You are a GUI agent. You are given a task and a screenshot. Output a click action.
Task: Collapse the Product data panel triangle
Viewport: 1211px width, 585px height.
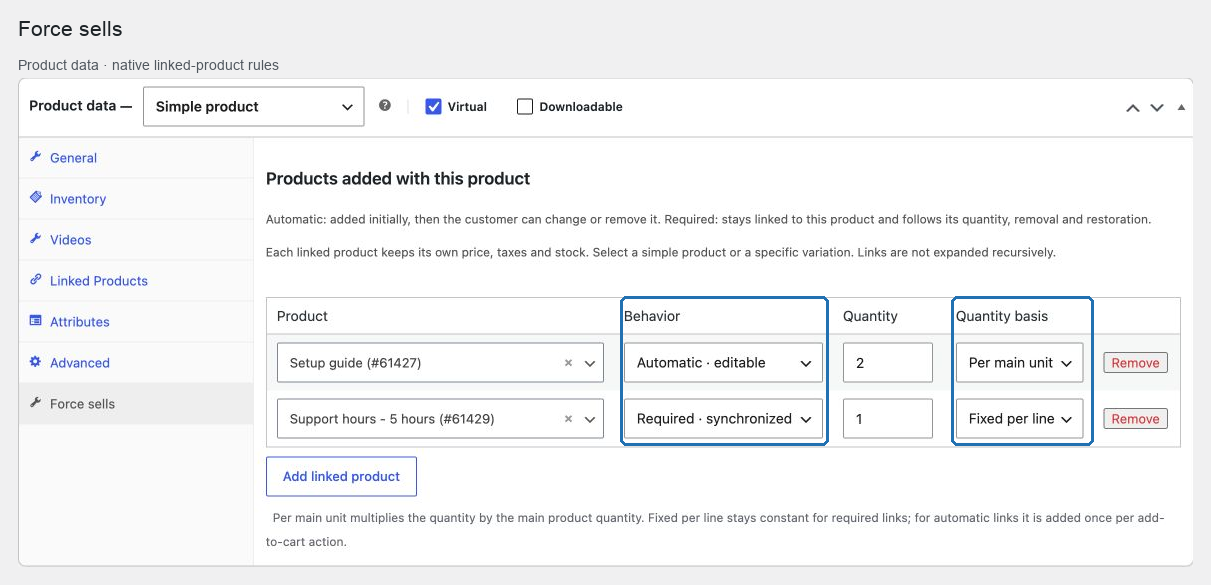click(1181, 107)
